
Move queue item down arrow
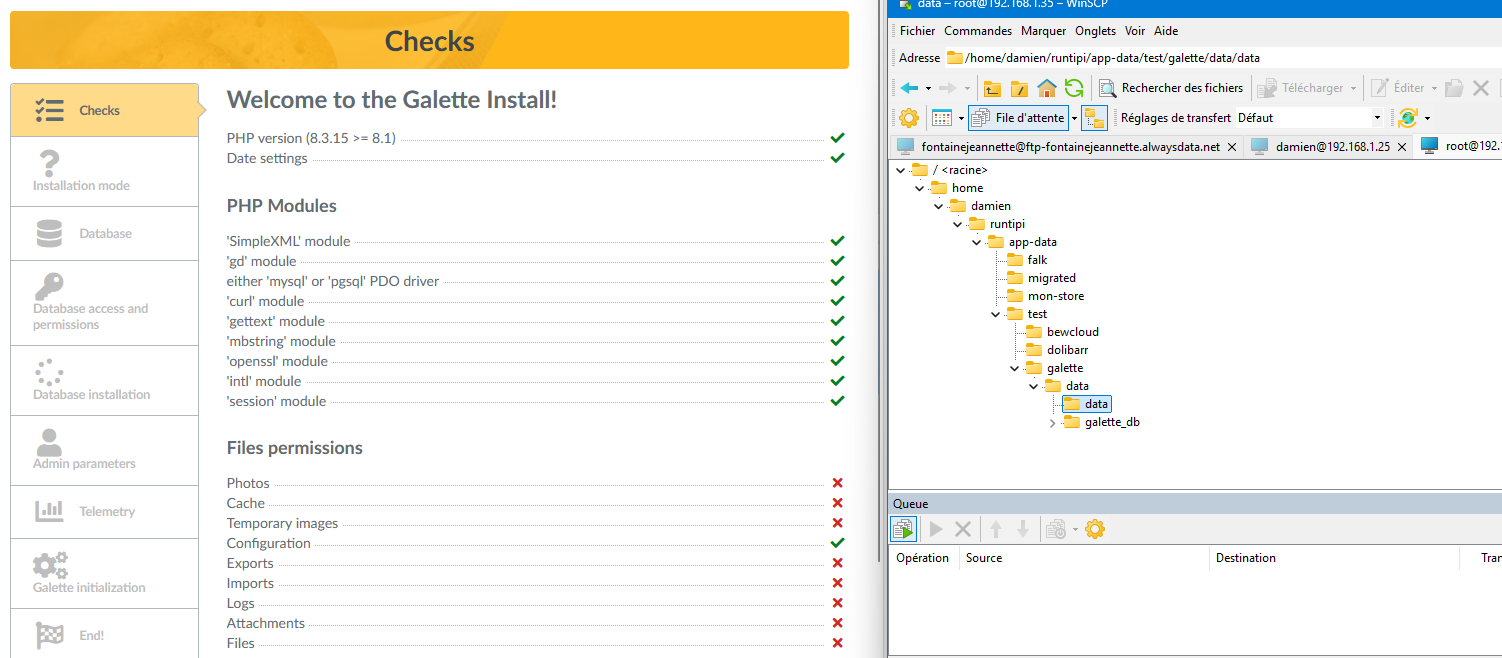click(1022, 529)
